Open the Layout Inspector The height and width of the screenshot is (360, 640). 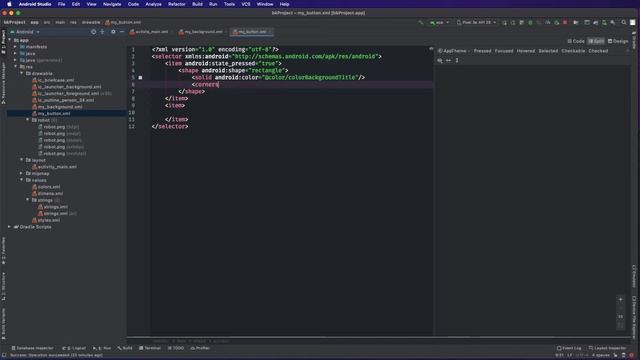pos(607,348)
